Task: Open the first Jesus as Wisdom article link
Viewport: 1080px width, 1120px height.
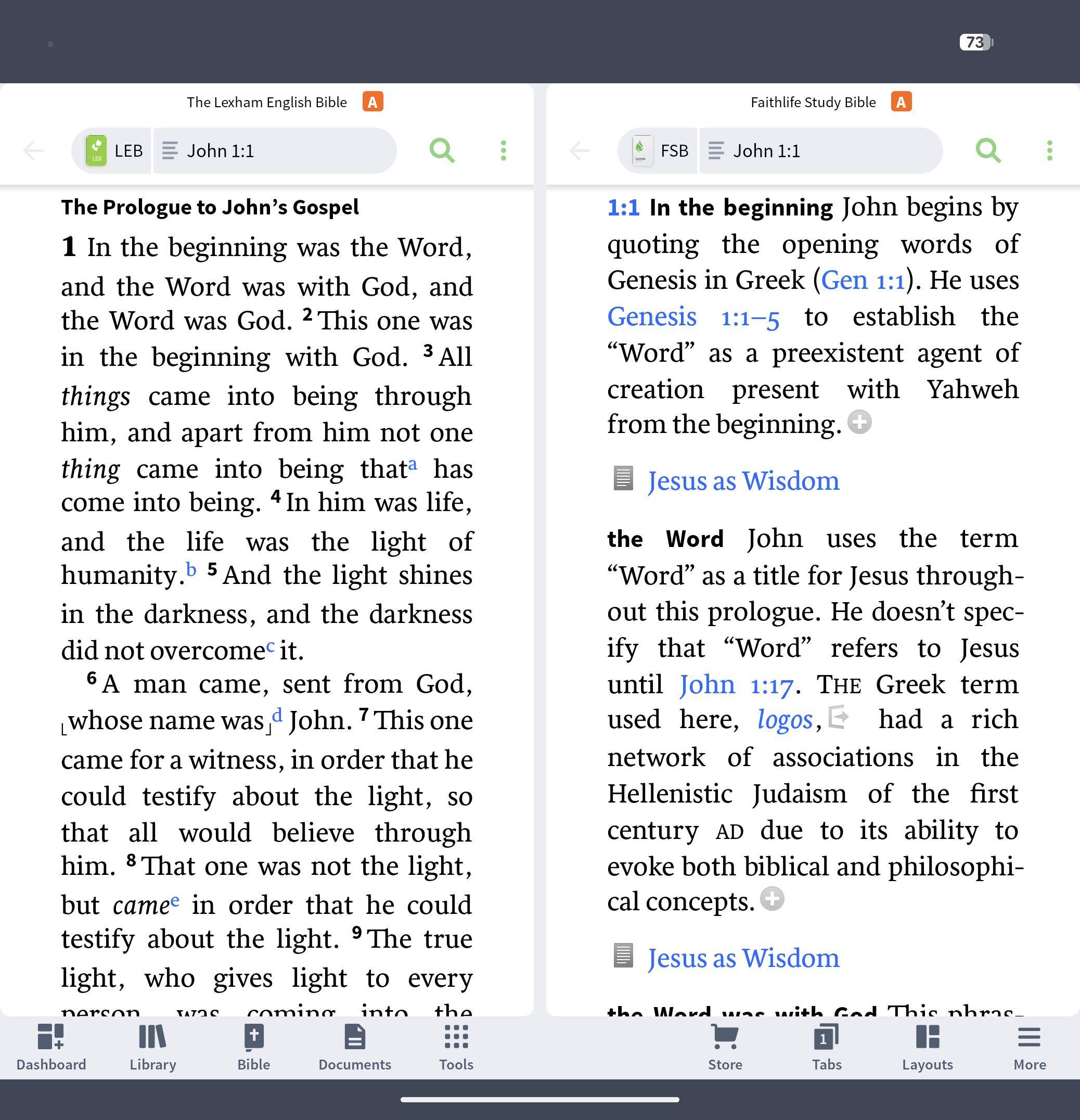Action: (742, 481)
